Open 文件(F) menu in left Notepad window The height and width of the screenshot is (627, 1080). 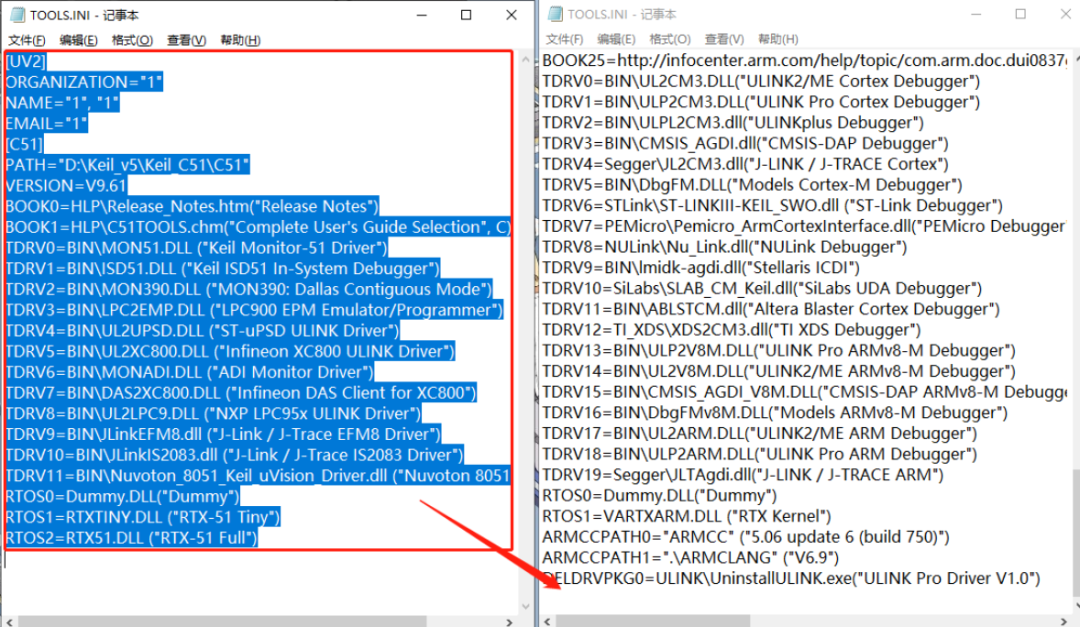click(27, 41)
